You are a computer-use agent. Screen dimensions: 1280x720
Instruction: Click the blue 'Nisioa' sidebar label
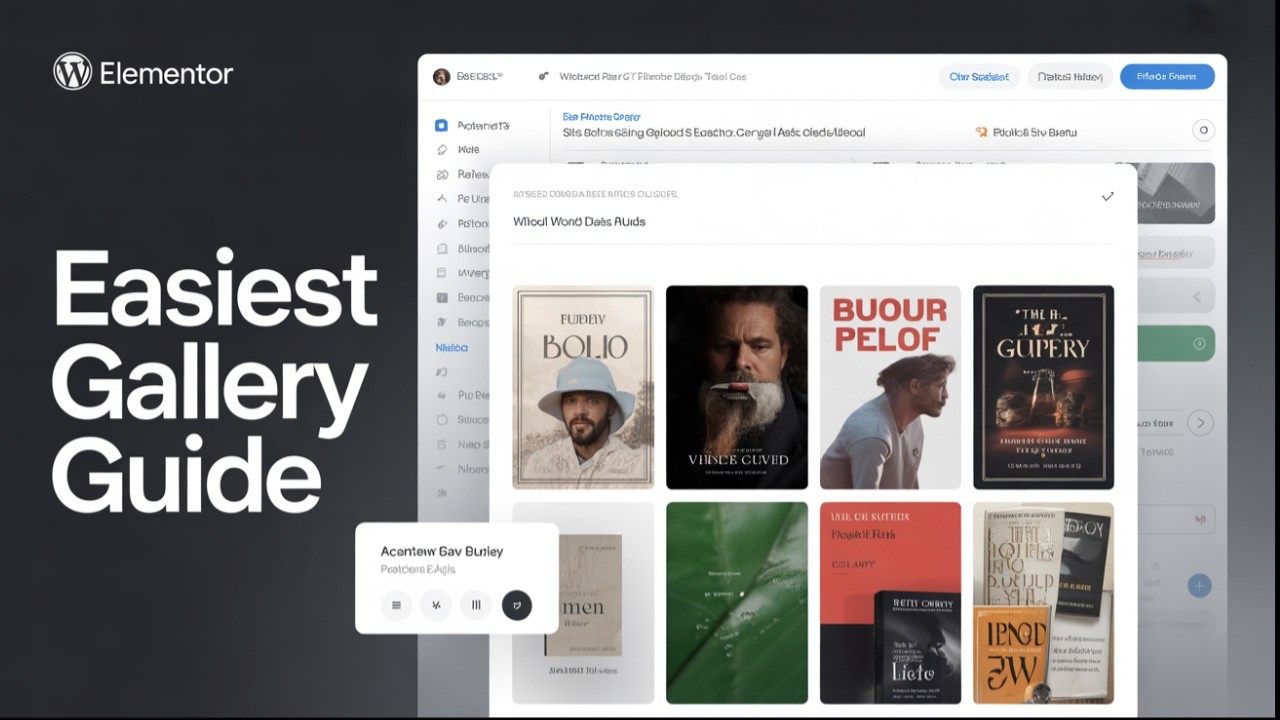point(452,348)
